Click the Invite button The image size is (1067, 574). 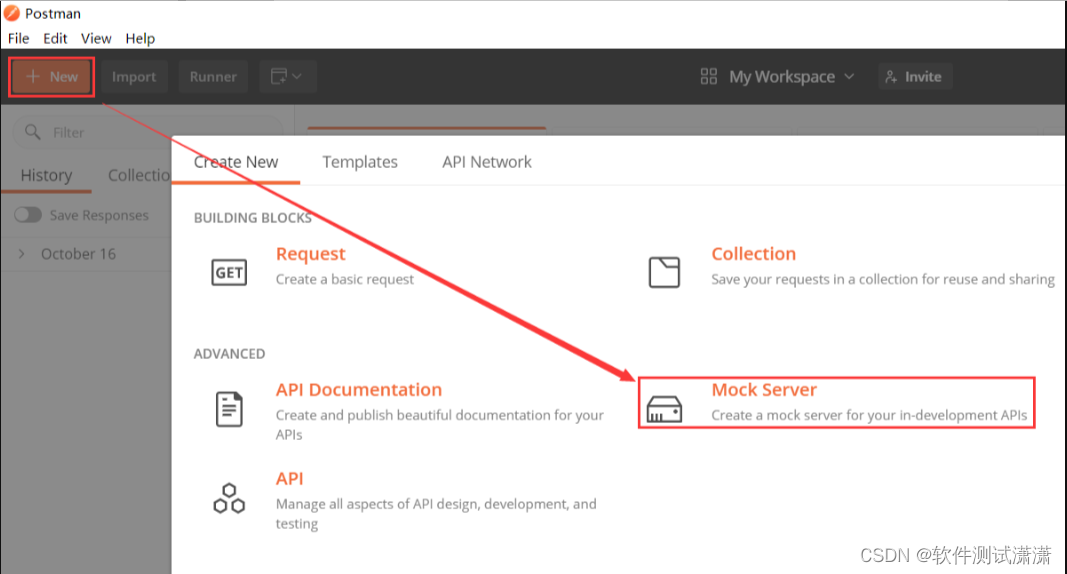tap(914, 77)
